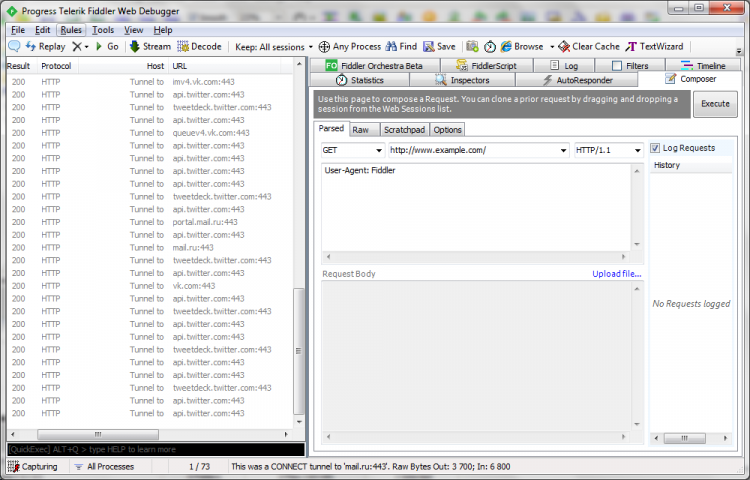
Task: Open Find sessions binoculars tool
Action: tap(401, 46)
